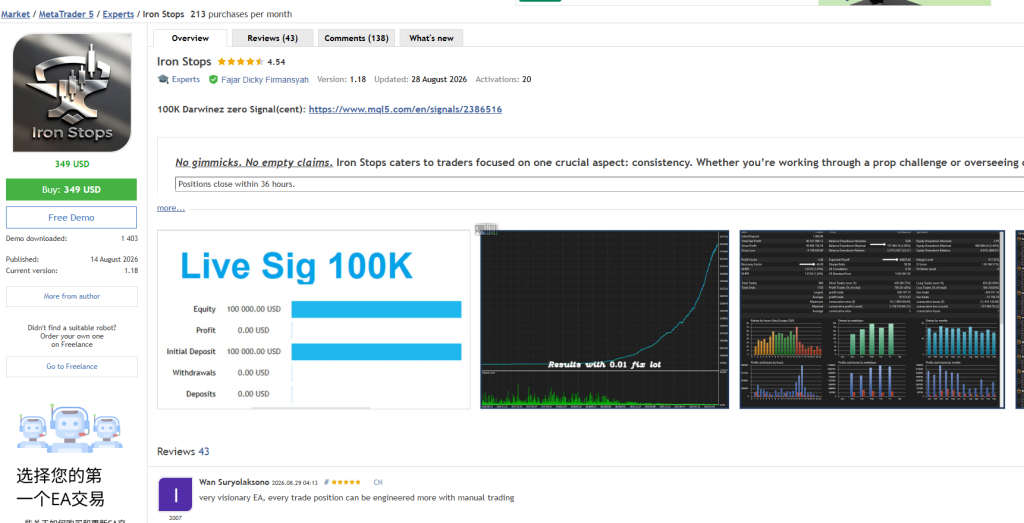Click the Iron Stops product logo image
Viewport: 1024px width, 523px height.
tap(72, 93)
